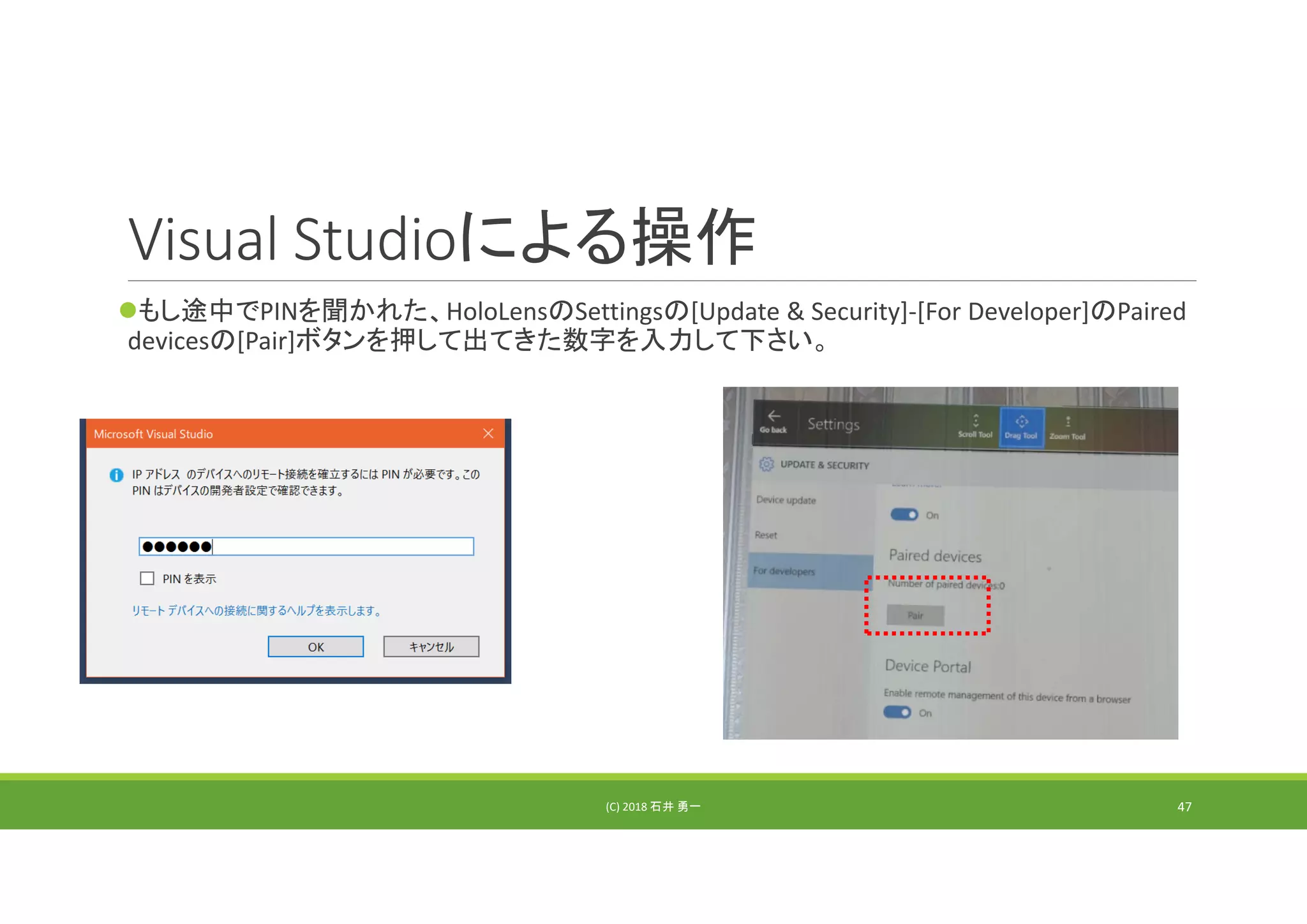Click the PIN input field

[306, 546]
